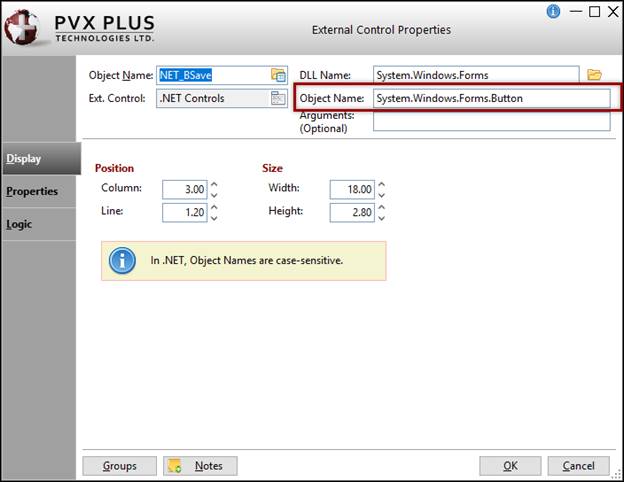Increase the Line value with up arrow

[214, 207]
